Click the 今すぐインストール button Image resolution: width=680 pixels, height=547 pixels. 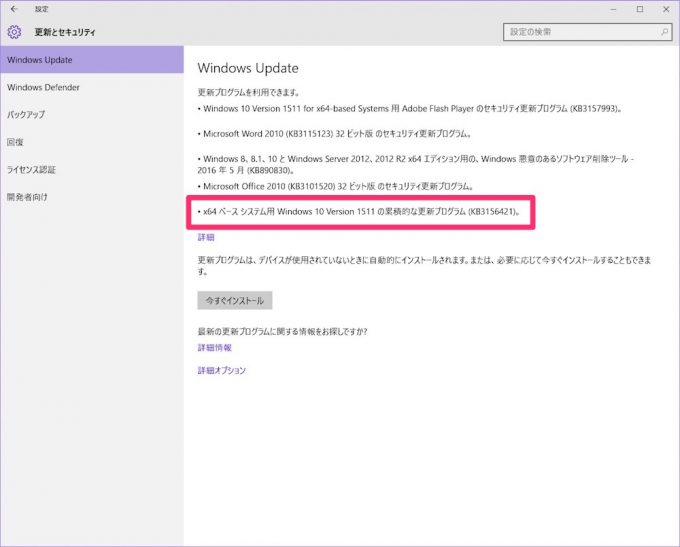click(x=235, y=300)
